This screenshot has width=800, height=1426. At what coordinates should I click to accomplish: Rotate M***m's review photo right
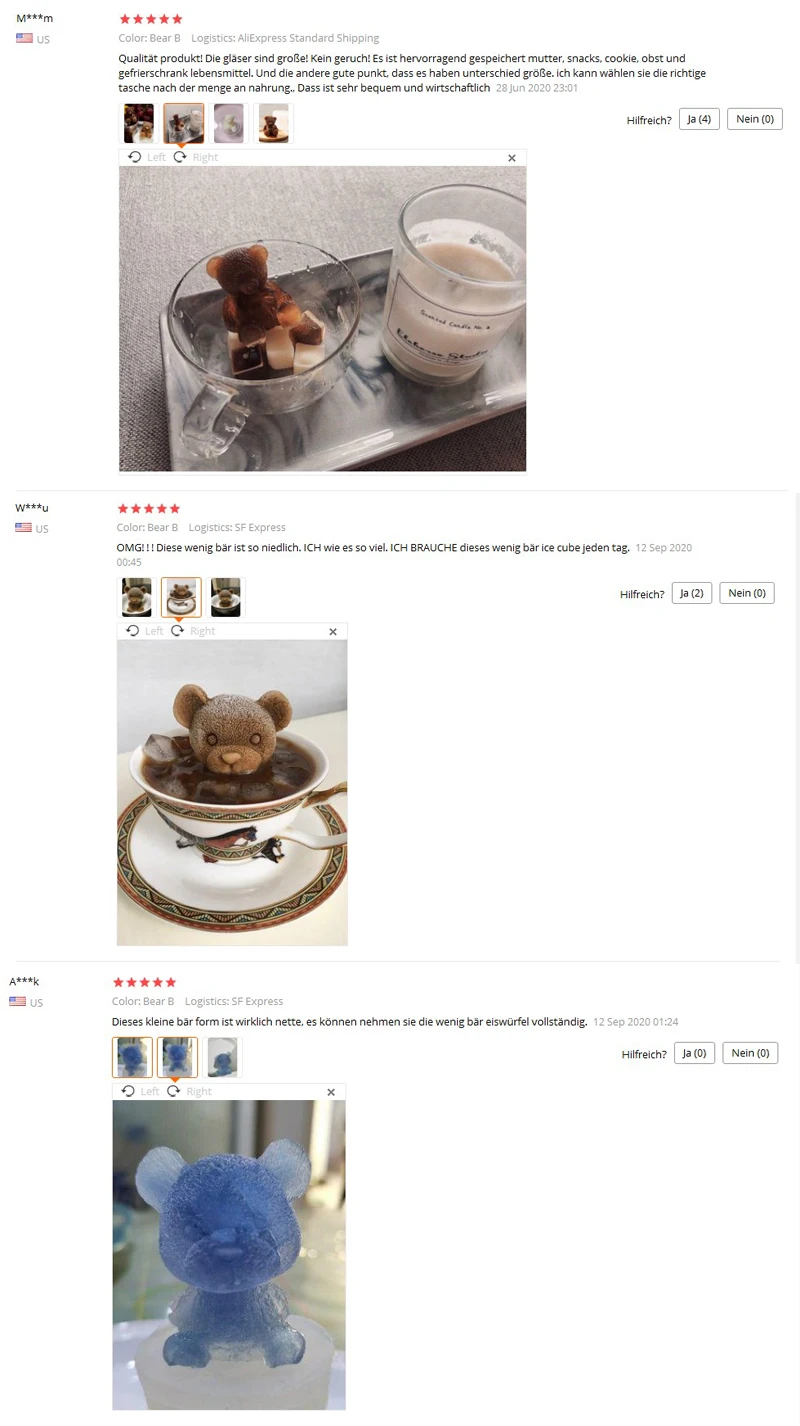(x=195, y=157)
